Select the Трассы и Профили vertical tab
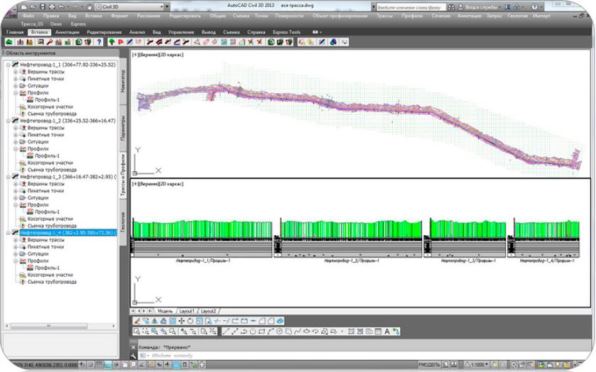This screenshot has height=372, width=596. 123,175
